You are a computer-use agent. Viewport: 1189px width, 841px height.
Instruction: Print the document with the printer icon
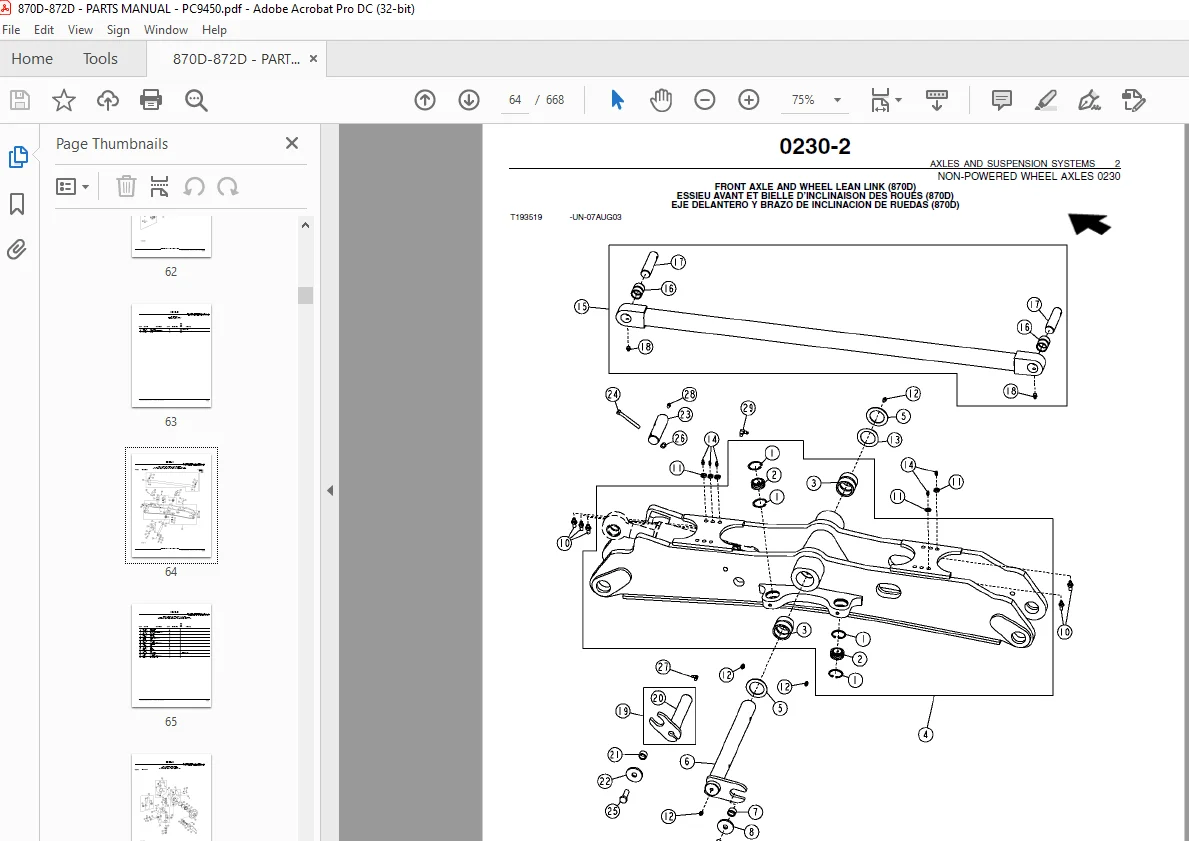coord(151,100)
